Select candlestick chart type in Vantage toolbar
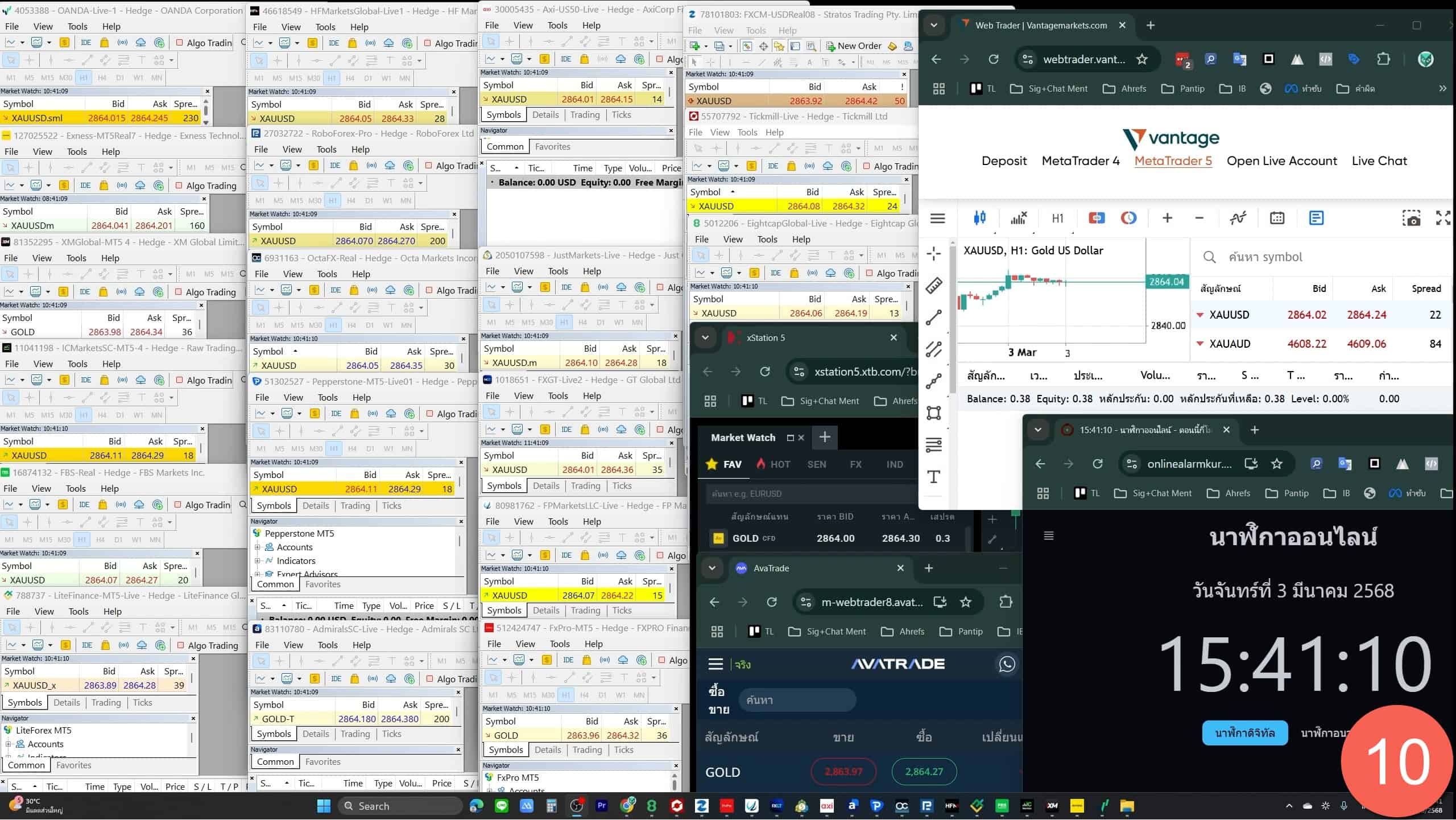The height and width of the screenshot is (820, 1456). (x=979, y=218)
